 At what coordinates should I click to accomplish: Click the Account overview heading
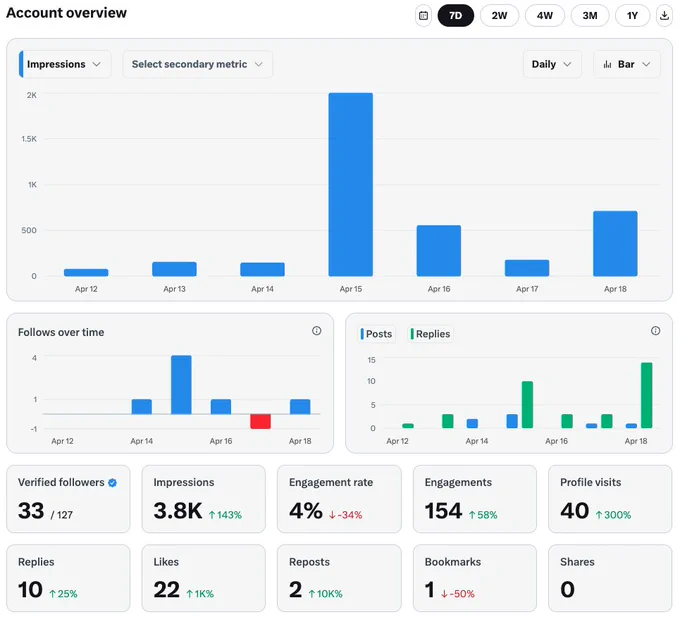[66, 13]
